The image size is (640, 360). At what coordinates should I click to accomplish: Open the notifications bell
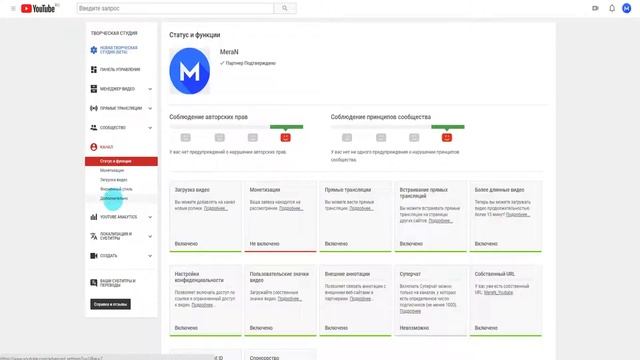(612, 8)
